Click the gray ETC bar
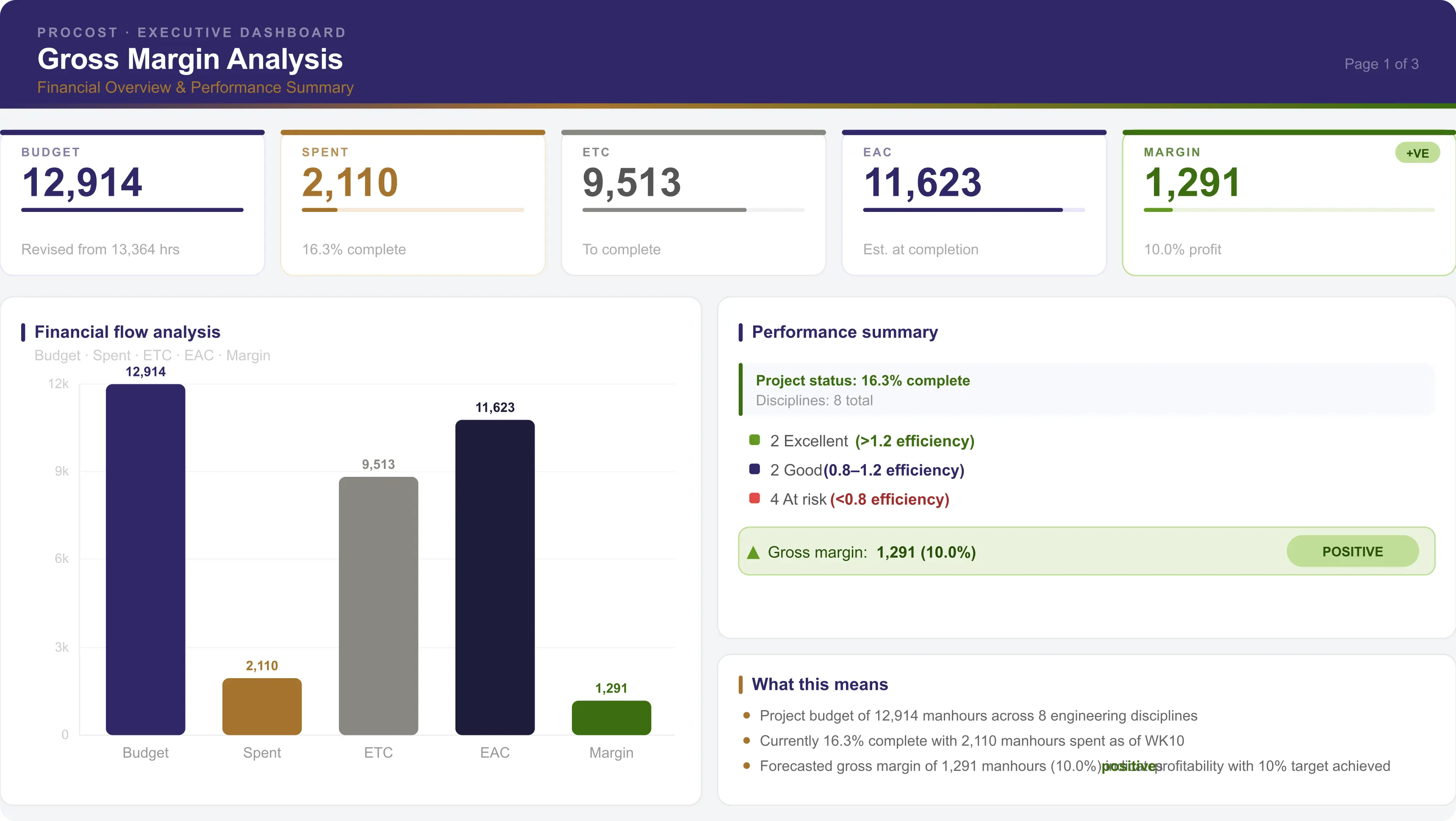The height and width of the screenshot is (821, 1456). tap(378, 606)
